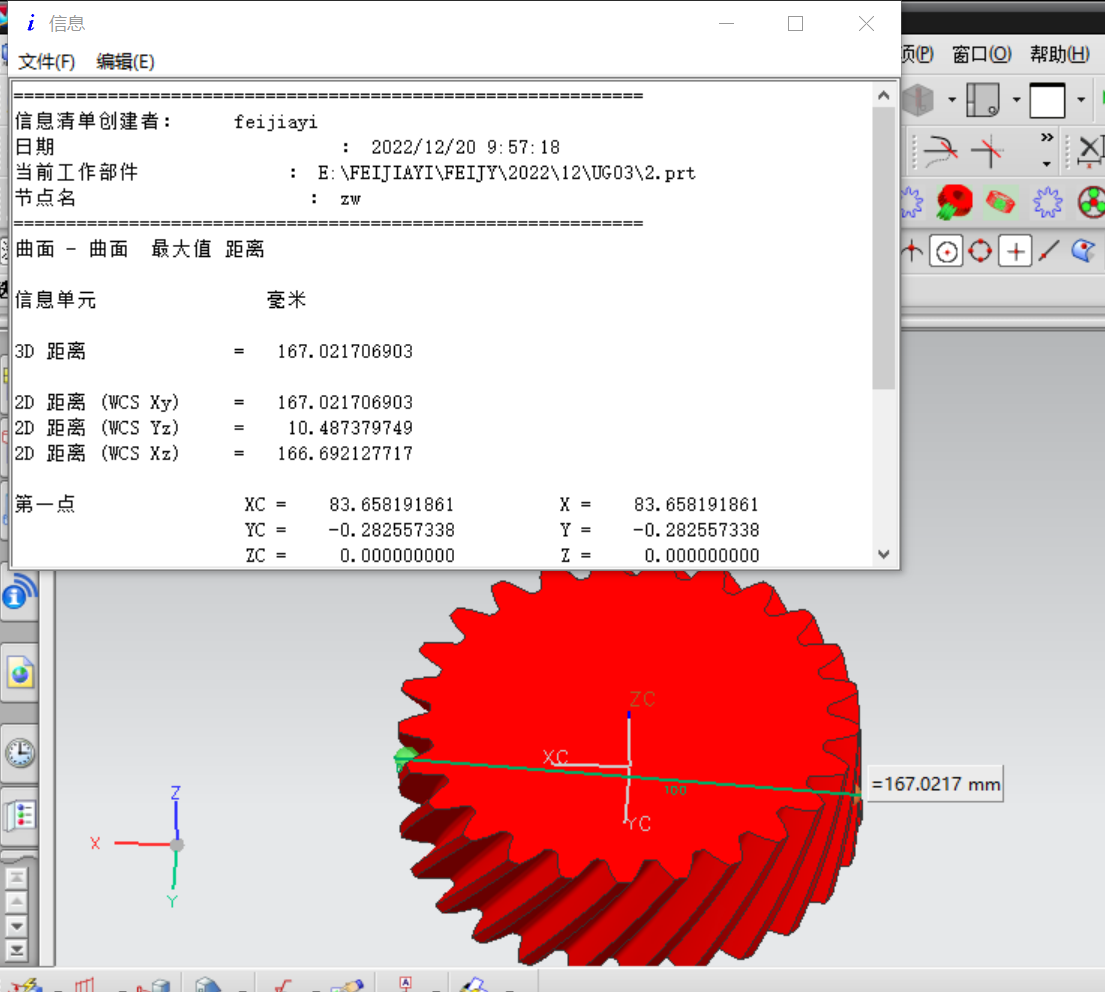This screenshot has width=1105, height=992.
Task: Click the view triad XYZ axis origin
Action: (x=177, y=844)
